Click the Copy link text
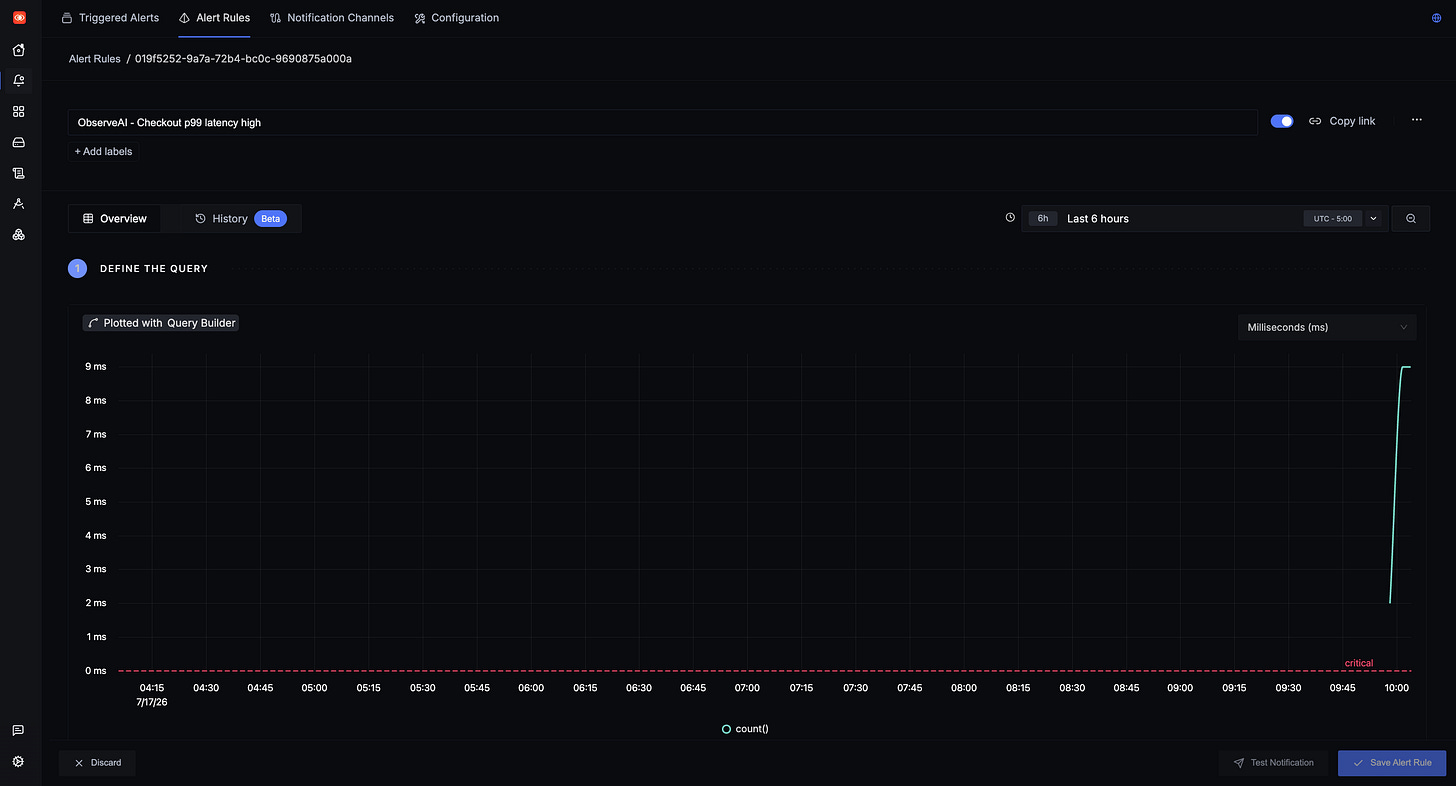This screenshot has width=1456, height=786. point(1352,121)
